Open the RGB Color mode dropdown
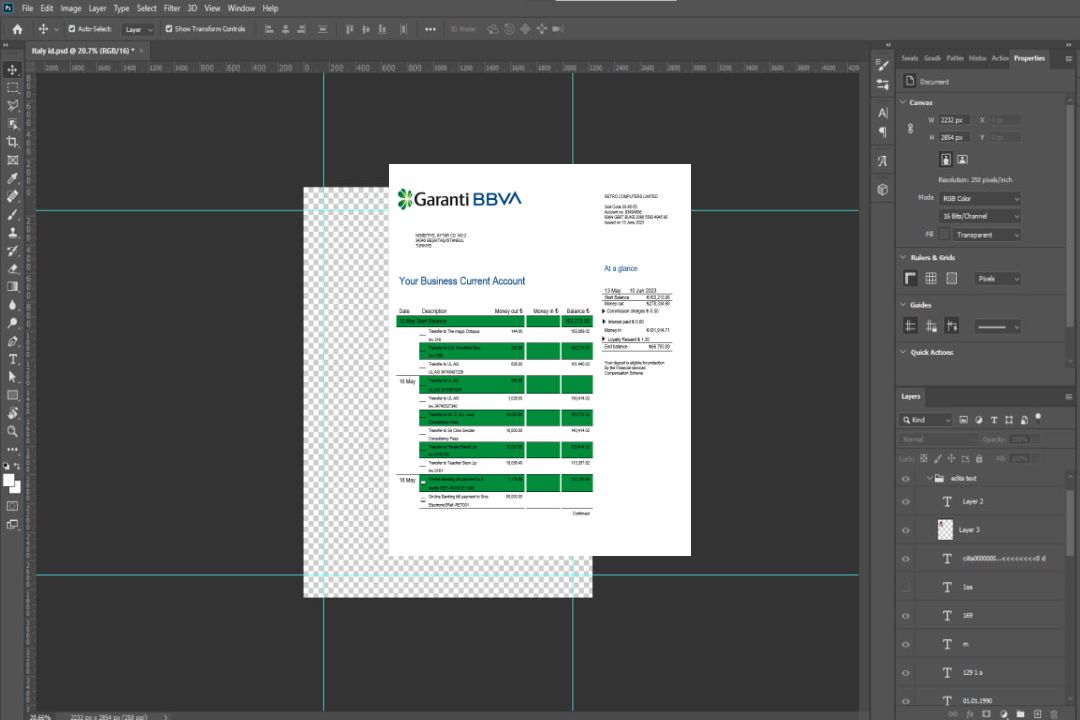 click(x=979, y=198)
